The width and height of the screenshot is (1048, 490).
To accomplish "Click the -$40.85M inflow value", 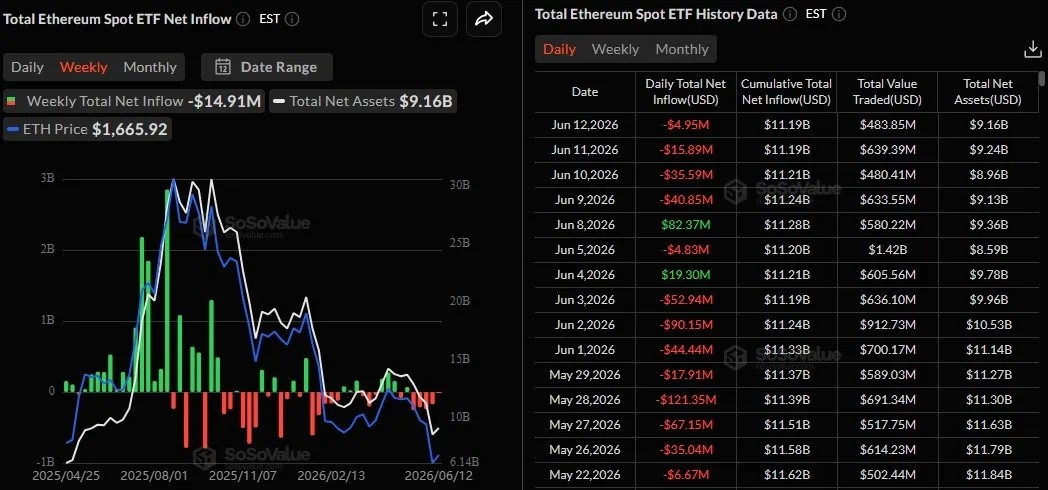I will (x=686, y=199).
